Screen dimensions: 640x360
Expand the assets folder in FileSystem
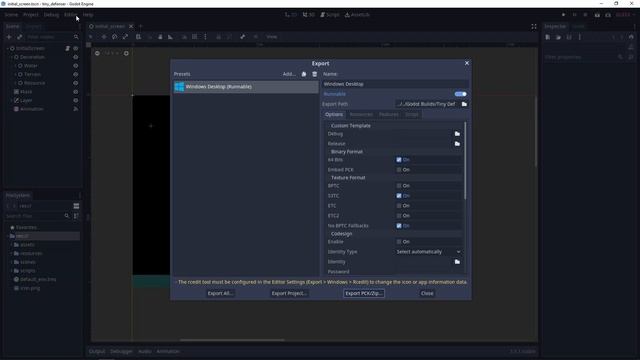[x=11, y=244]
